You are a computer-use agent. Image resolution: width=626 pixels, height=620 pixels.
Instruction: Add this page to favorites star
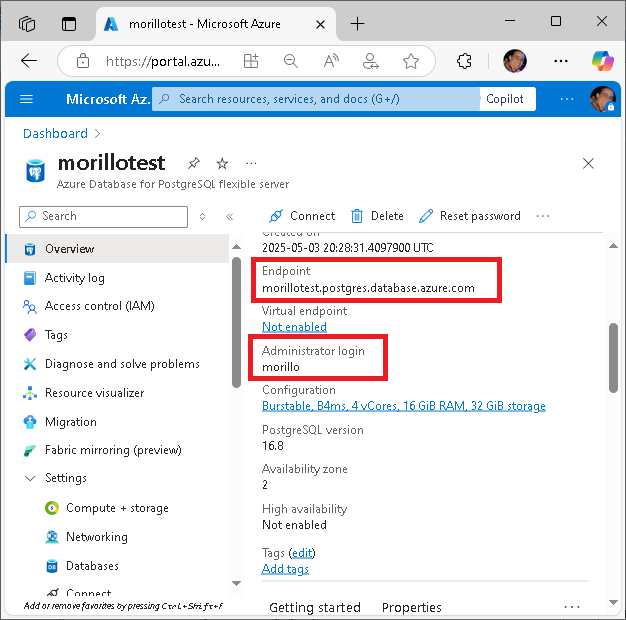pyautogui.click(x=411, y=61)
